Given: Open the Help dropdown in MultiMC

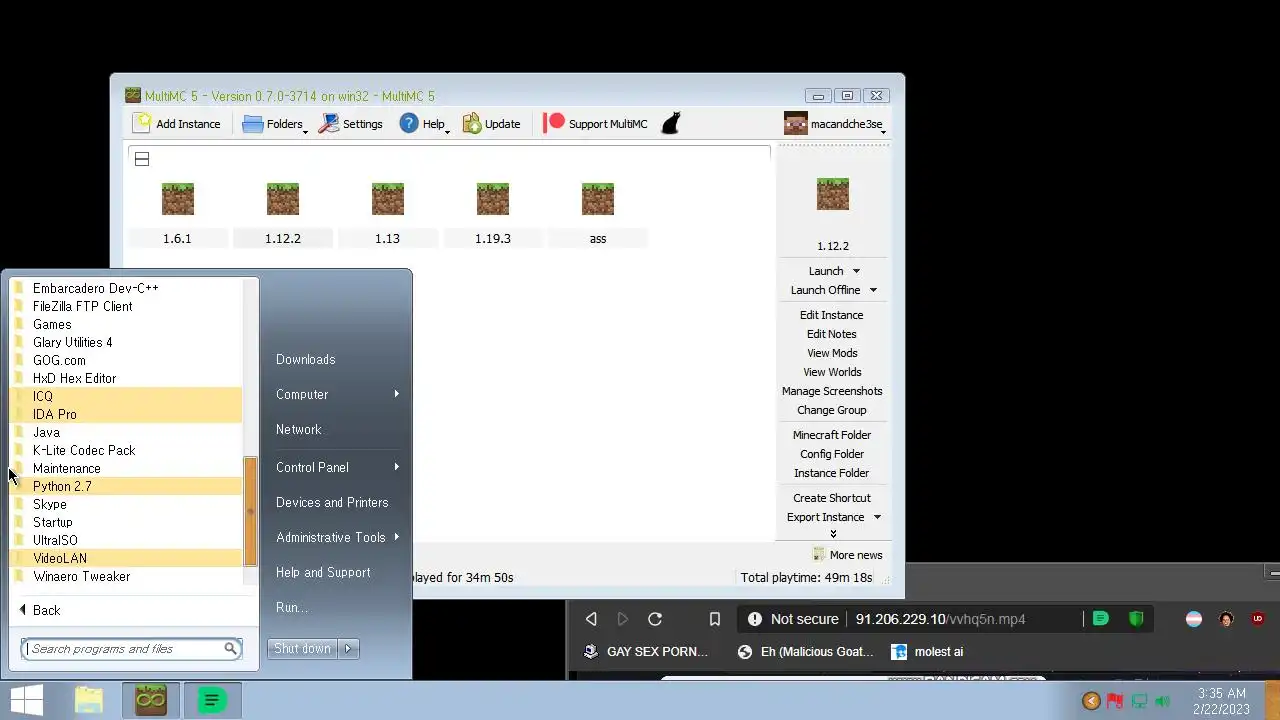Looking at the screenshot, I should (424, 124).
